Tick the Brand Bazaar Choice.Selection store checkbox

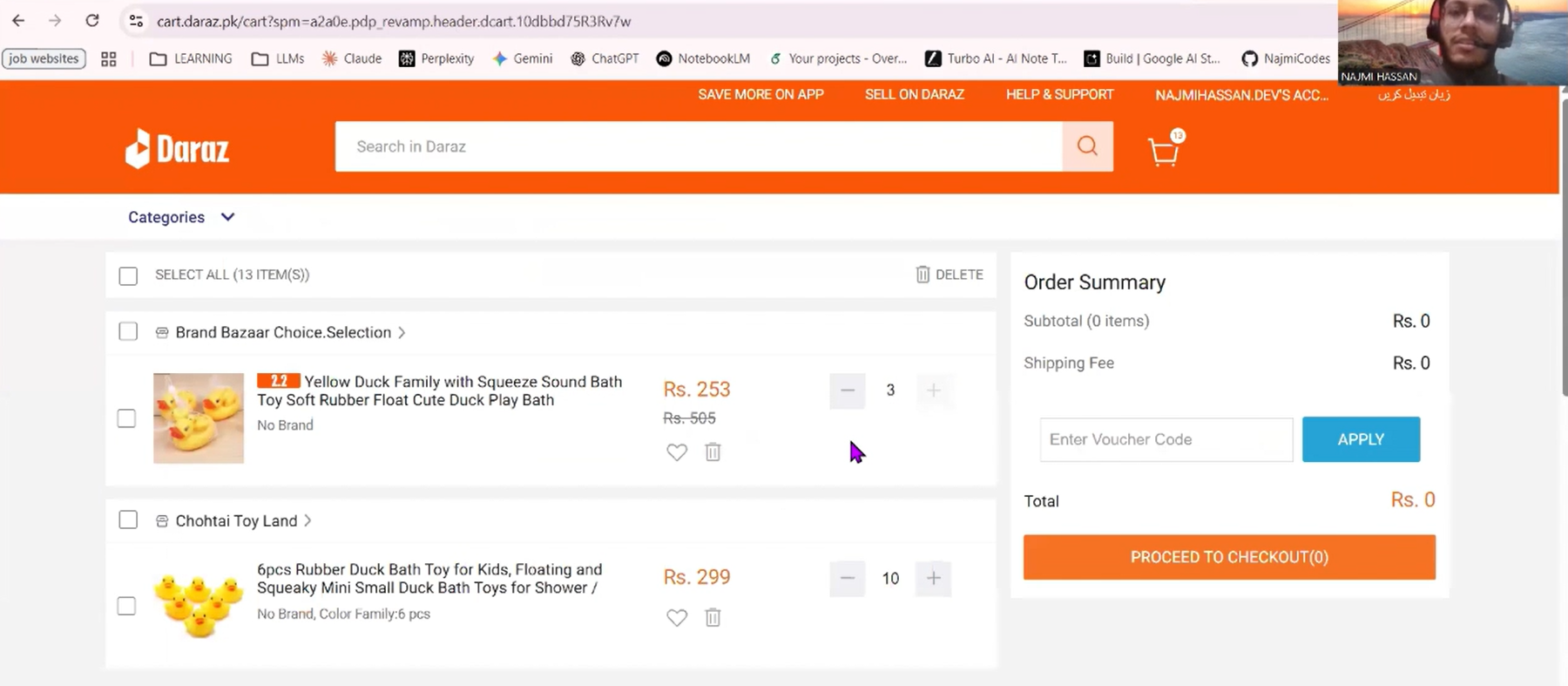[128, 331]
